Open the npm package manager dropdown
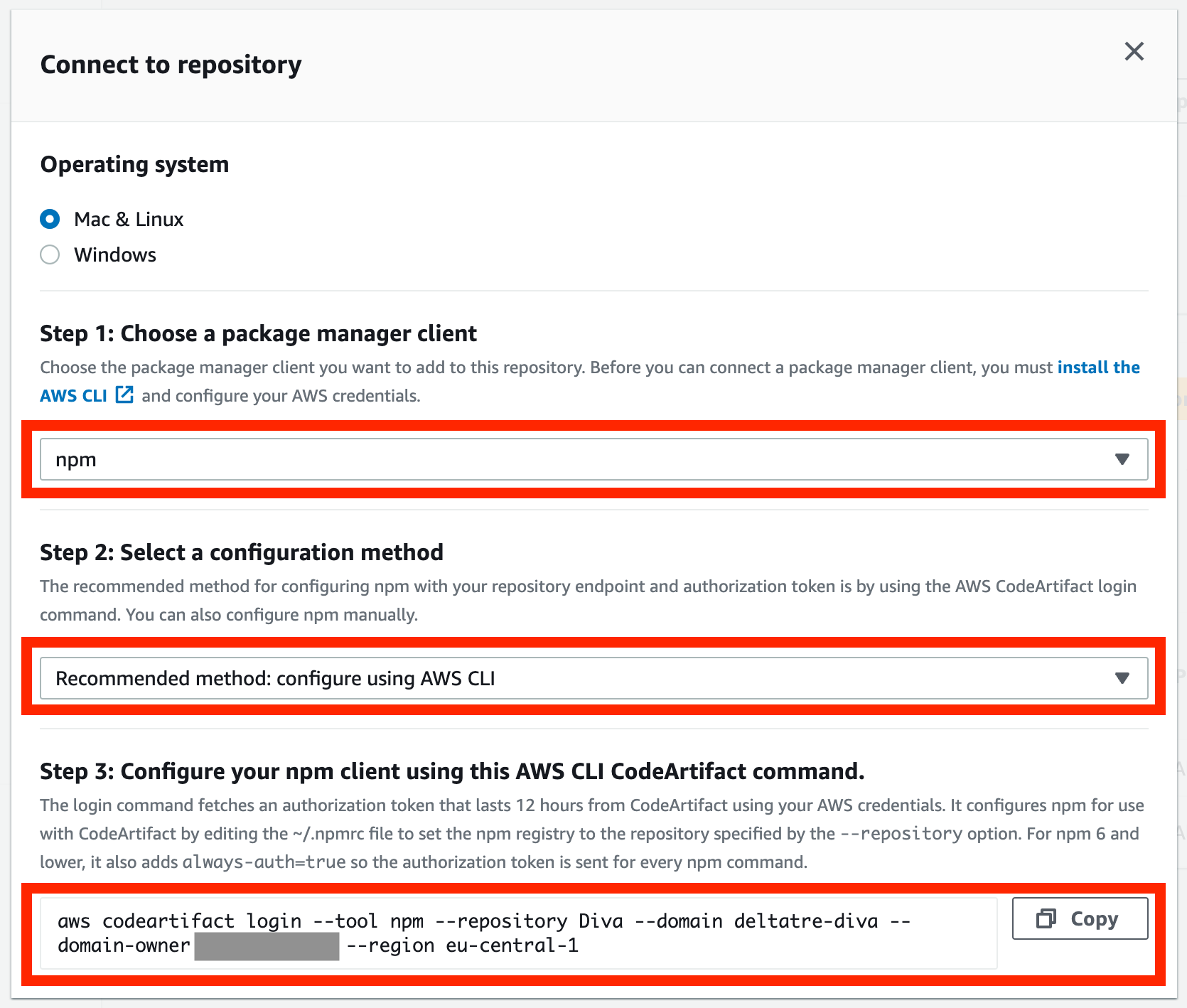 click(593, 459)
